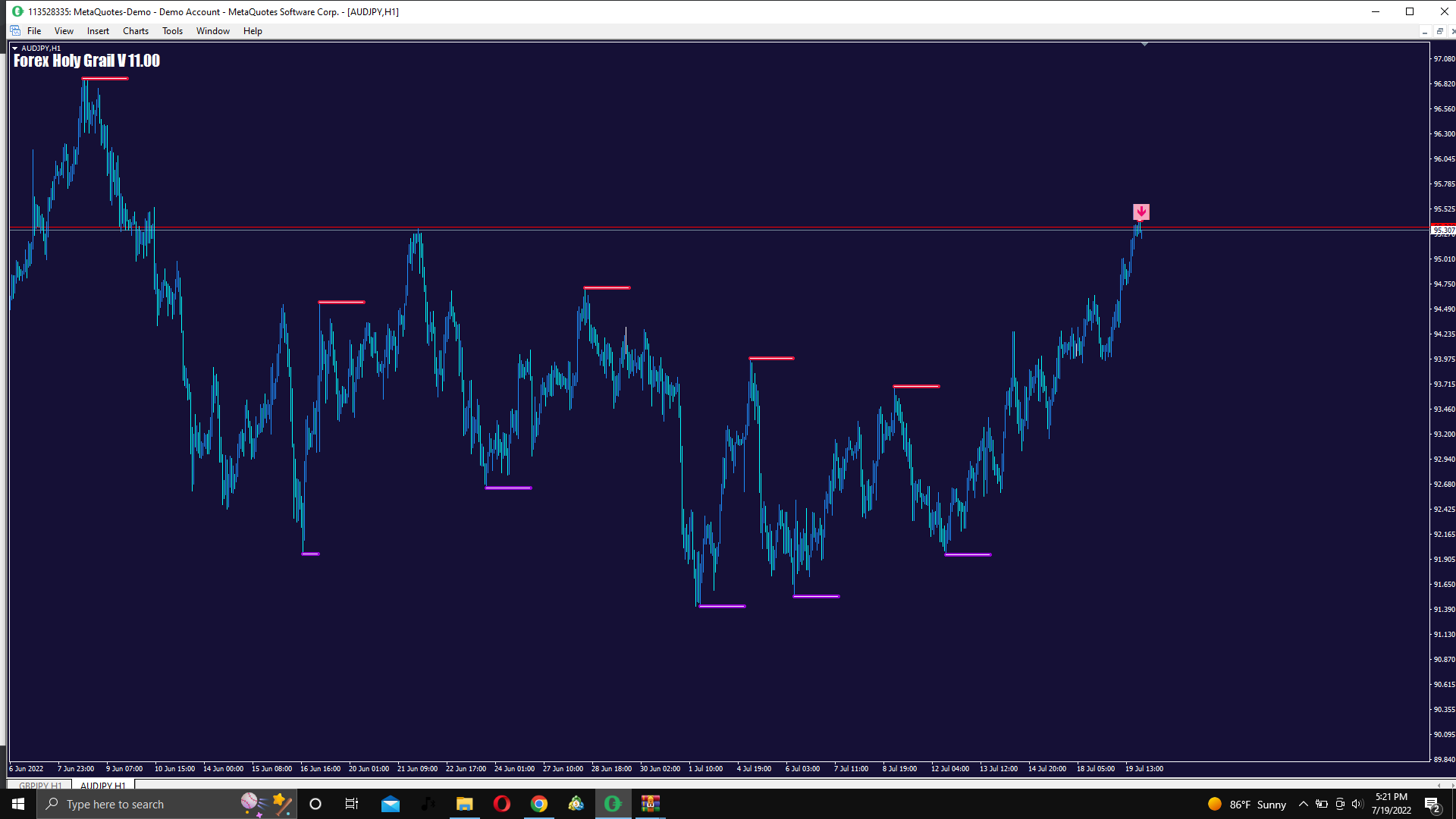The height and width of the screenshot is (819, 1456).
Task: Click the Cortana circle icon
Action: click(315, 804)
